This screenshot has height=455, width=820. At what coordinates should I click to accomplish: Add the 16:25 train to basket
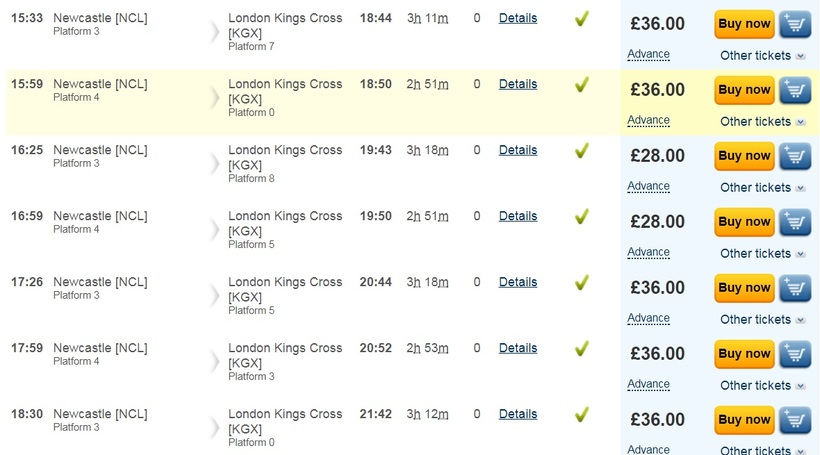795,156
